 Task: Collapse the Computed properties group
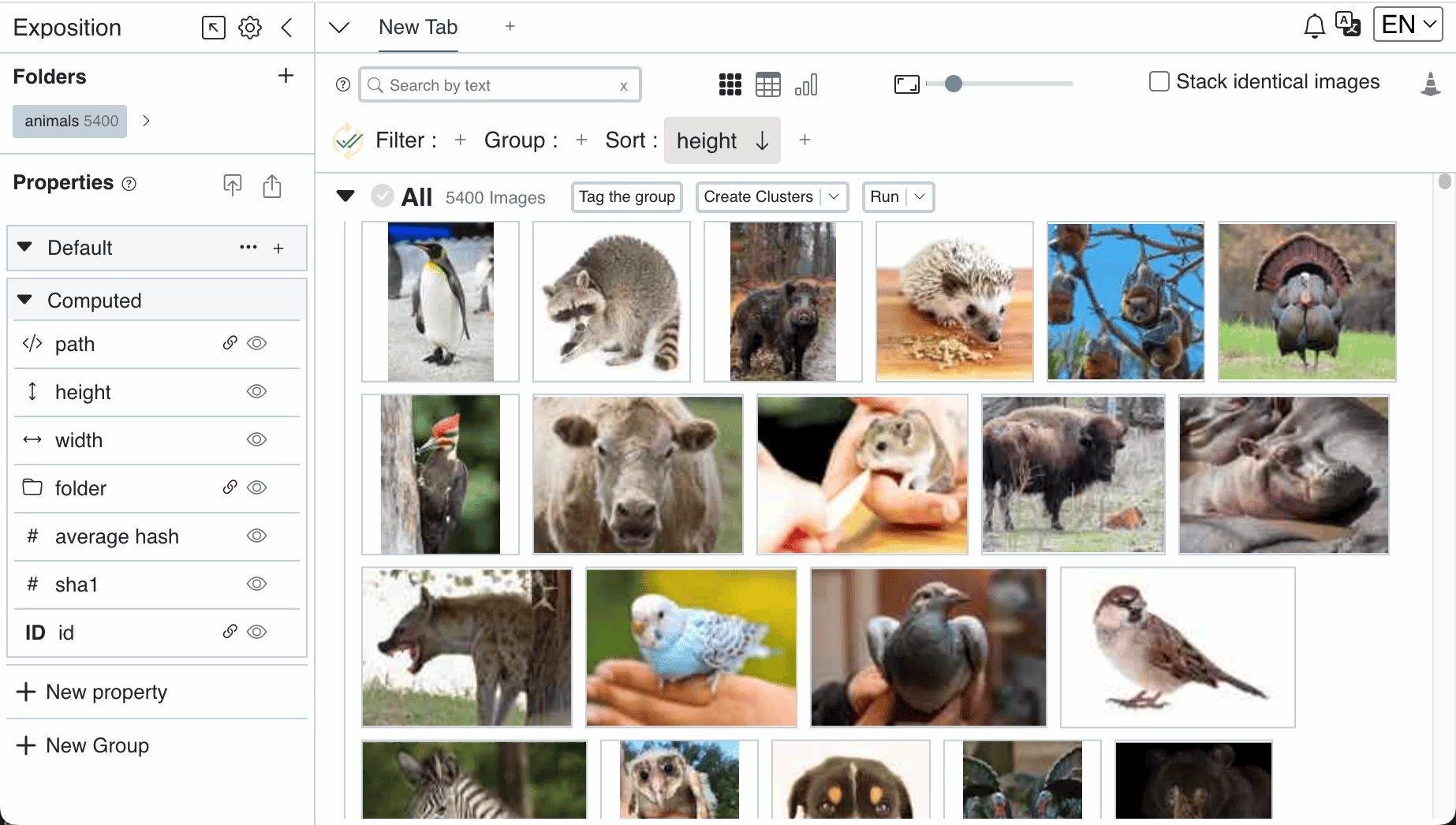coord(25,301)
